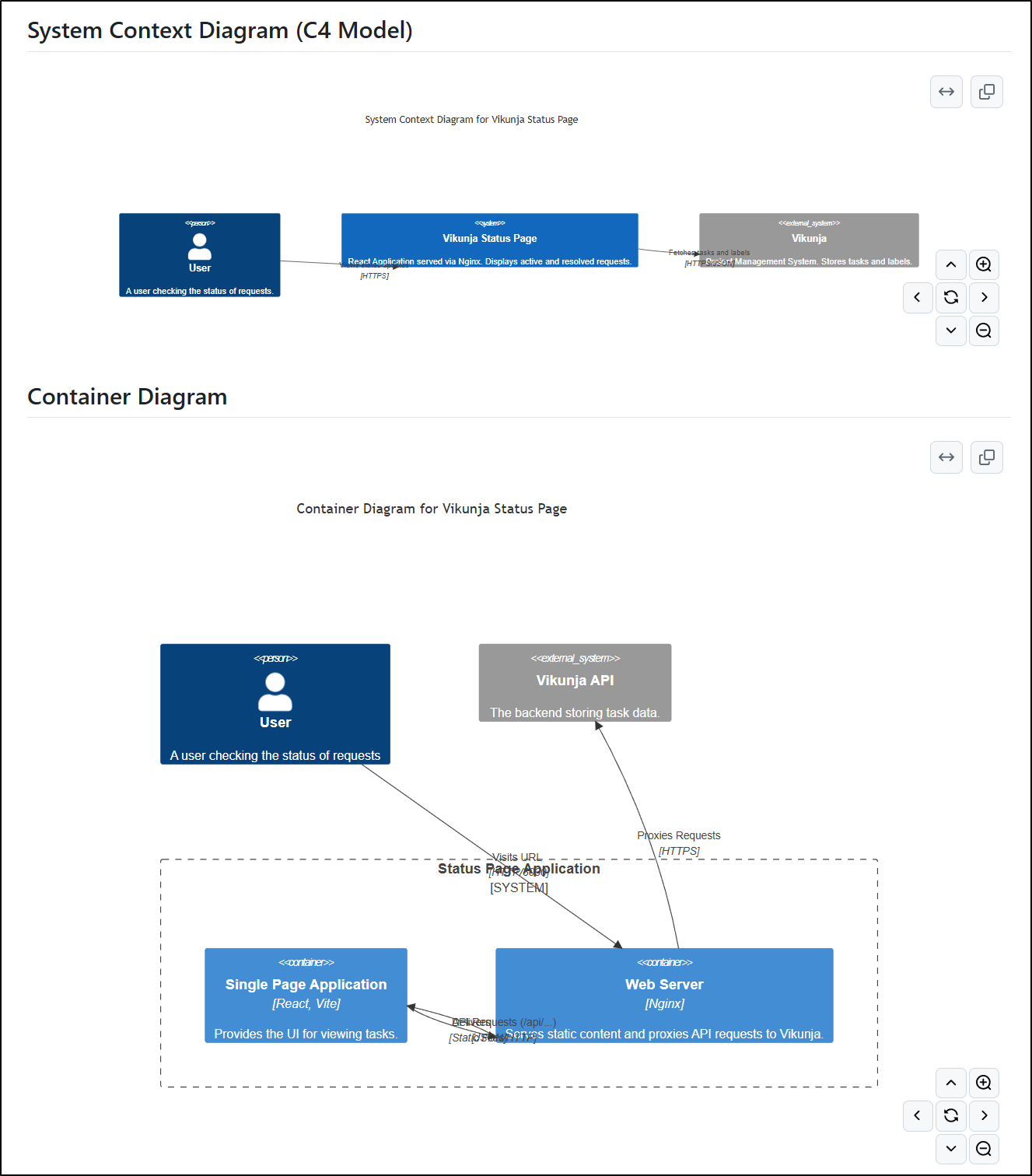Reset the Container diagram view
Screen dimensions: 1032x1176
pos(950,1115)
